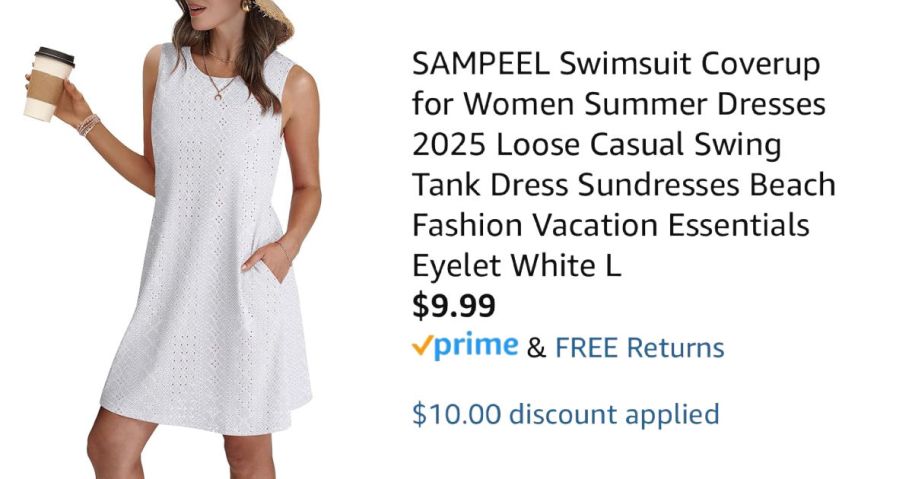Click 'for Women Summer Dresses' in the title
The width and height of the screenshot is (912, 479).
(x=619, y=104)
